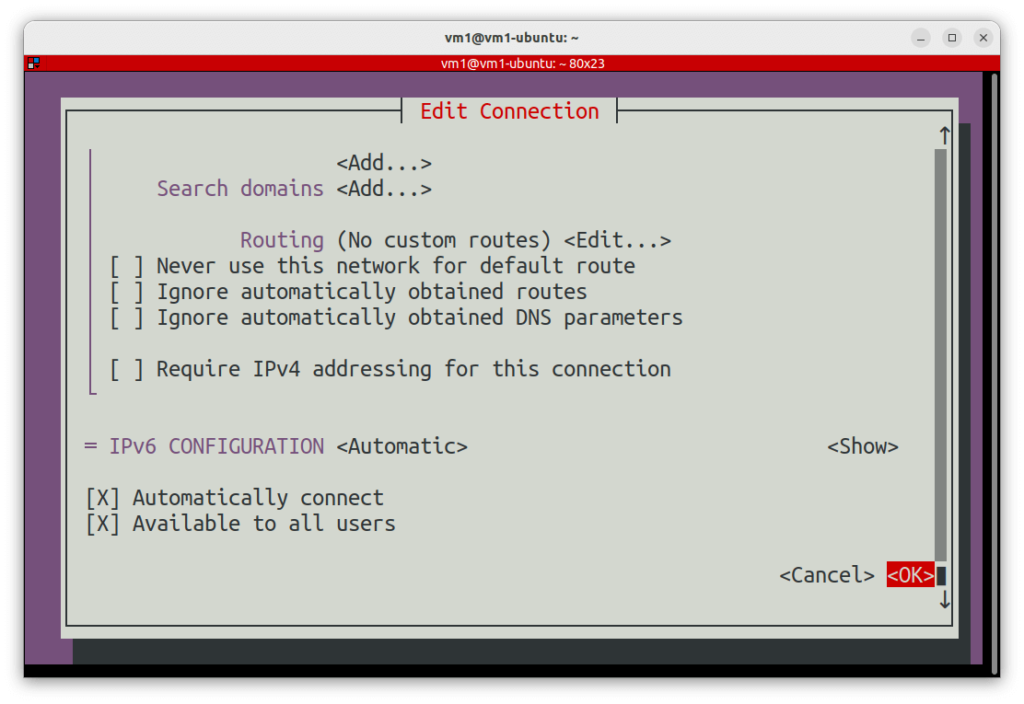The height and width of the screenshot is (704, 1024).
Task: Enable 'Ignore automatically obtained routes'
Action: coord(127,292)
